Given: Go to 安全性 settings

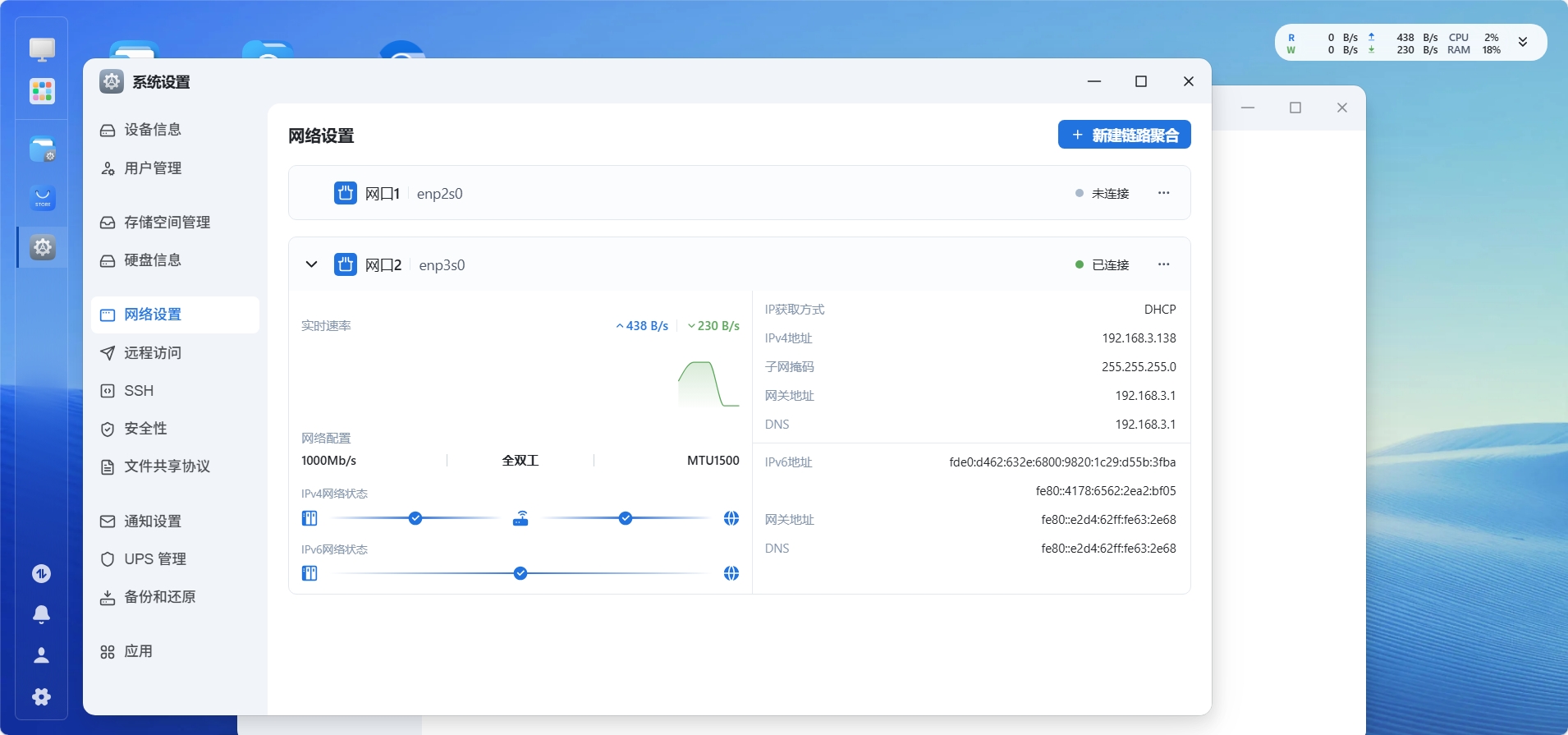Looking at the screenshot, I should click(175, 429).
